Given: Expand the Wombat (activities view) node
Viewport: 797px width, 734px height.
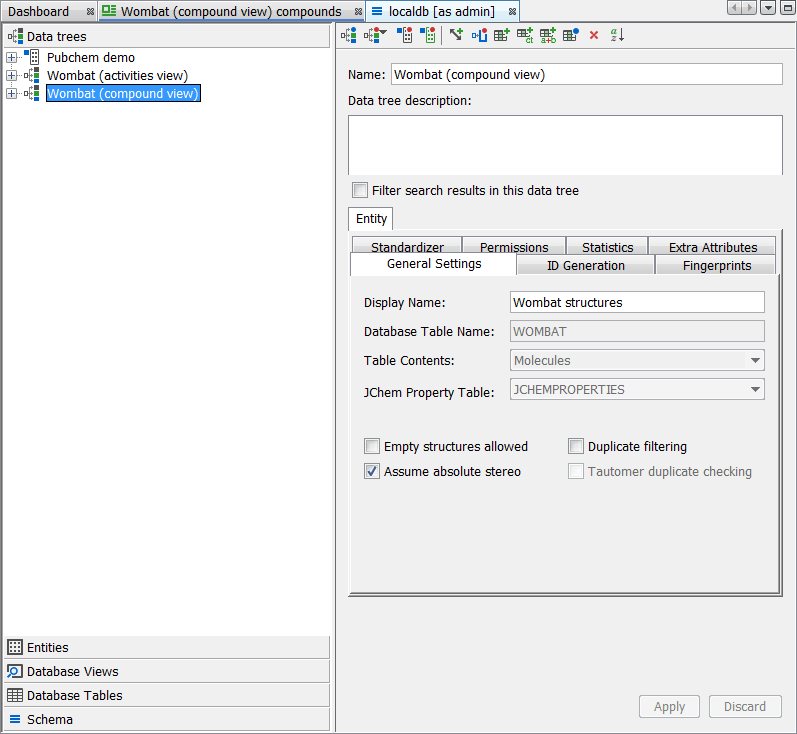Looking at the screenshot, I should tap(12, 76).
